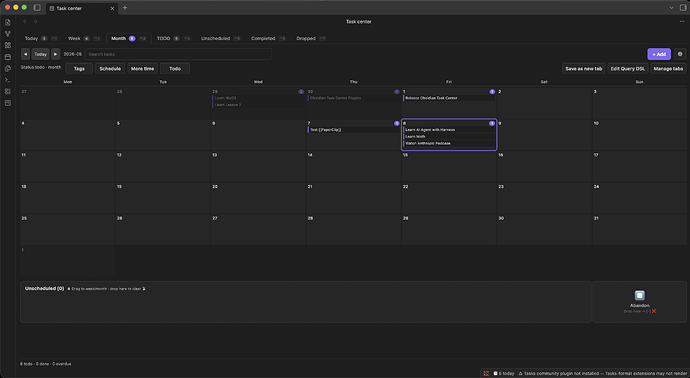This screenshot has width=690, height=378.
Task: Focus the Search tasks field
Action: tap(178, 54)
